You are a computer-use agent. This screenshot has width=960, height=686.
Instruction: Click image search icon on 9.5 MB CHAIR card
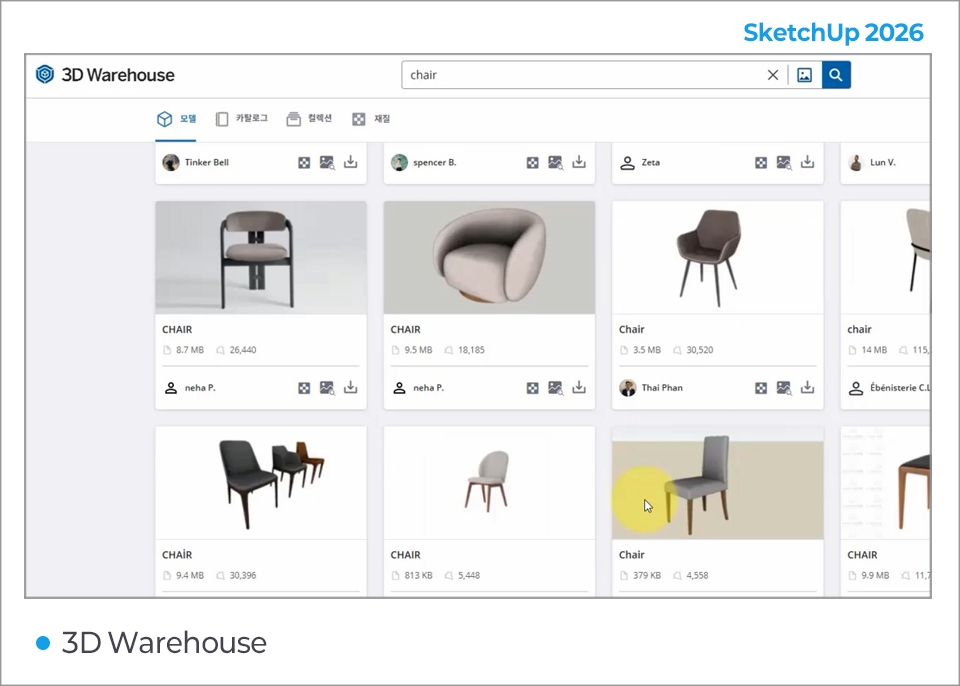pyautogui.click(x=555, y=388)
